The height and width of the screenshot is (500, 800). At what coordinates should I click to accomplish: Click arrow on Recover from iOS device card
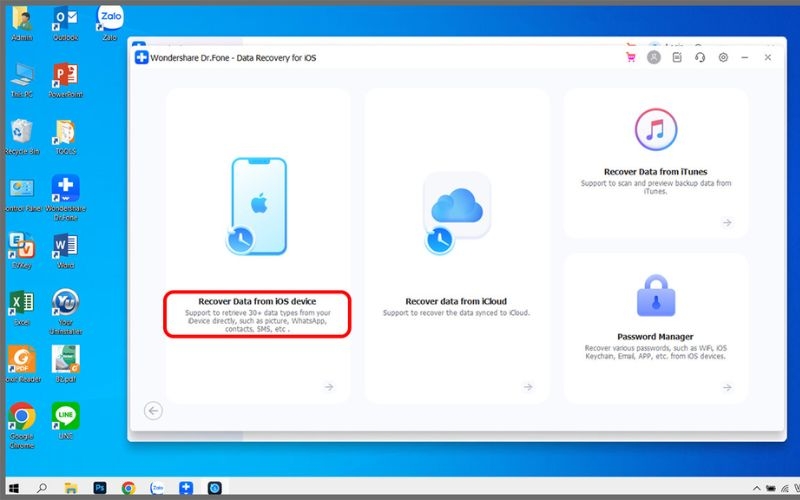[329, 387]
